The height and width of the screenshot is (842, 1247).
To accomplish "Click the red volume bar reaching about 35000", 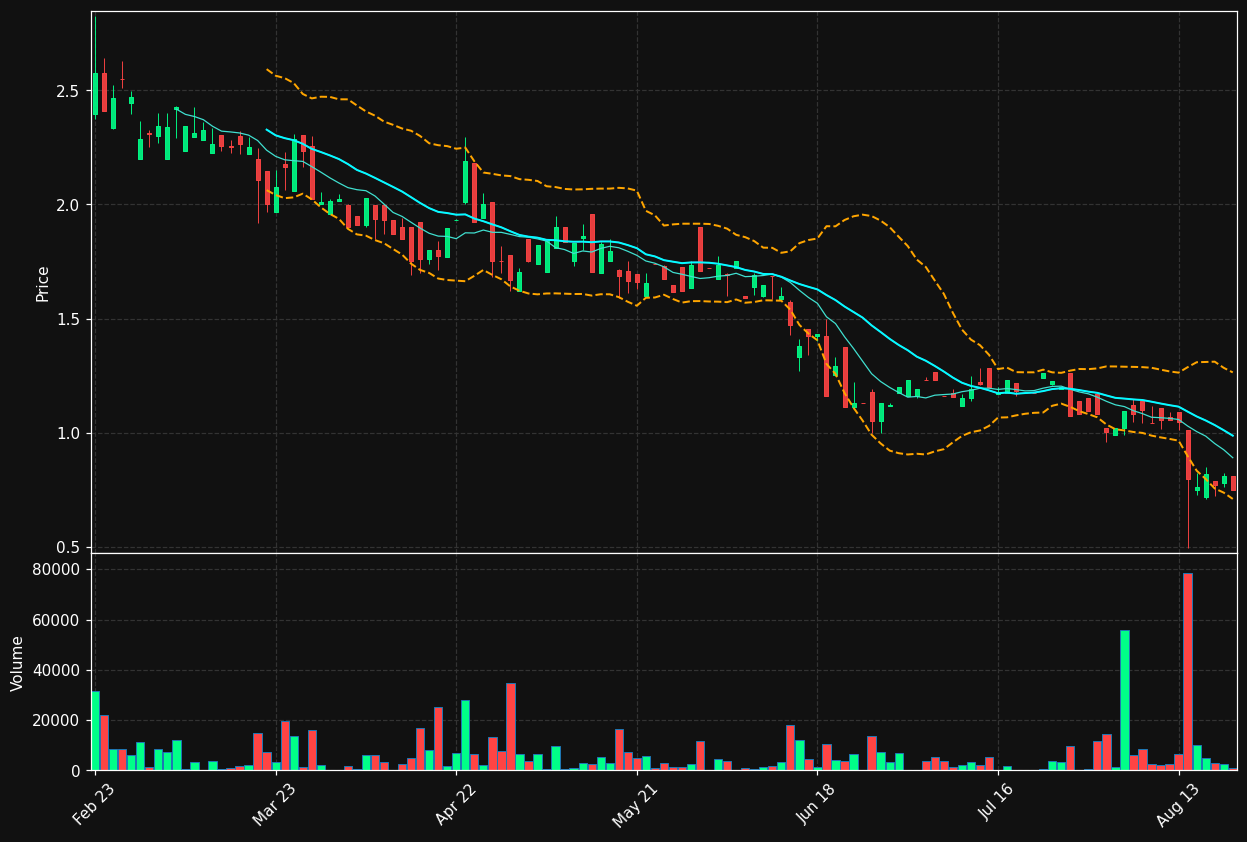I will pos(511,727).
